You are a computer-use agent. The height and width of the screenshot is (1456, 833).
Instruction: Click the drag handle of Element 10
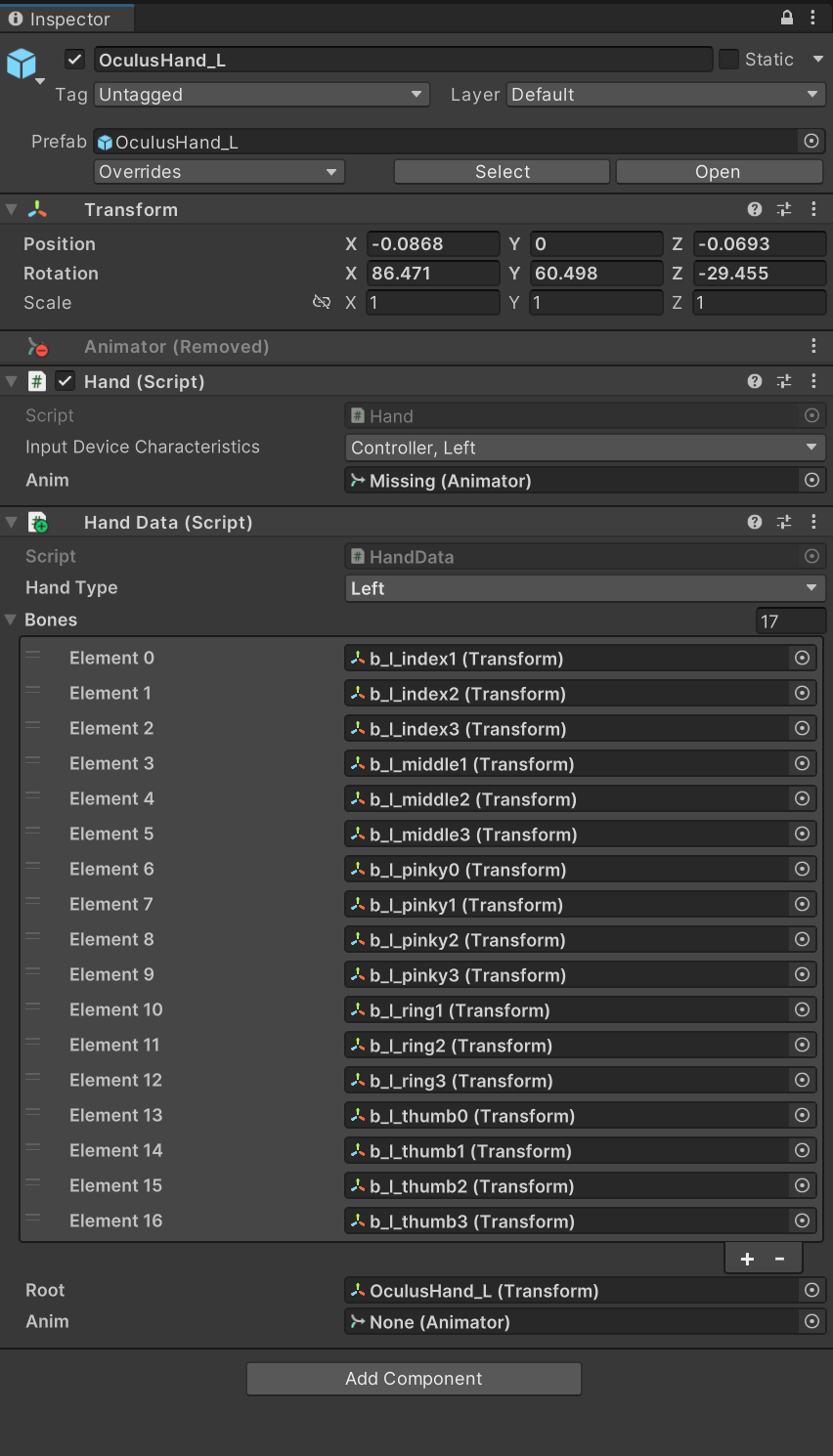(x=33, y=1006)
